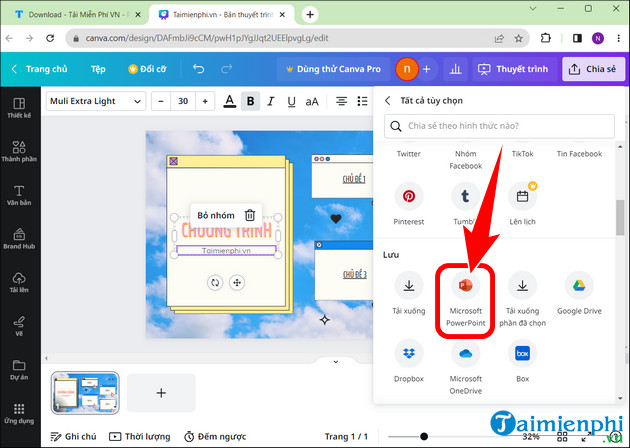Decrease font size with minus button
Image resolution: width=630 pixels, height=448 pixels.
[x=161, y=101]
